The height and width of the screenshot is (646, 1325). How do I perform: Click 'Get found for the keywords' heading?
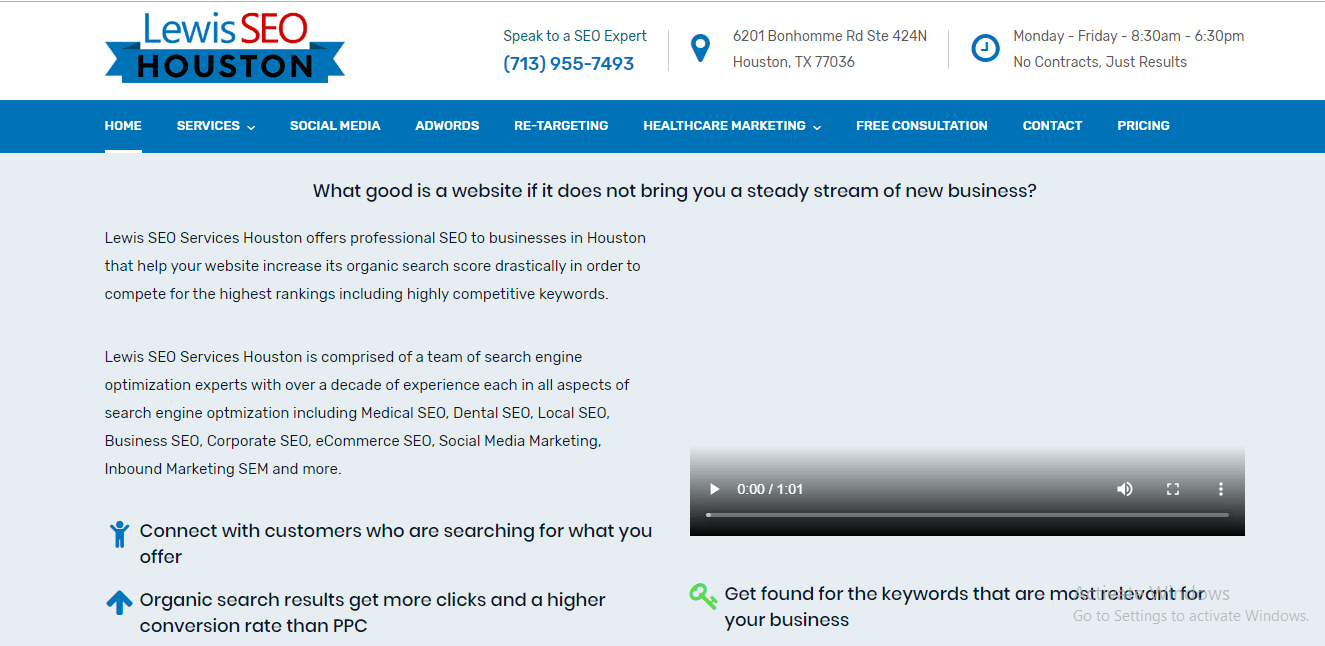pyautogui.click(x=965, y=607)
